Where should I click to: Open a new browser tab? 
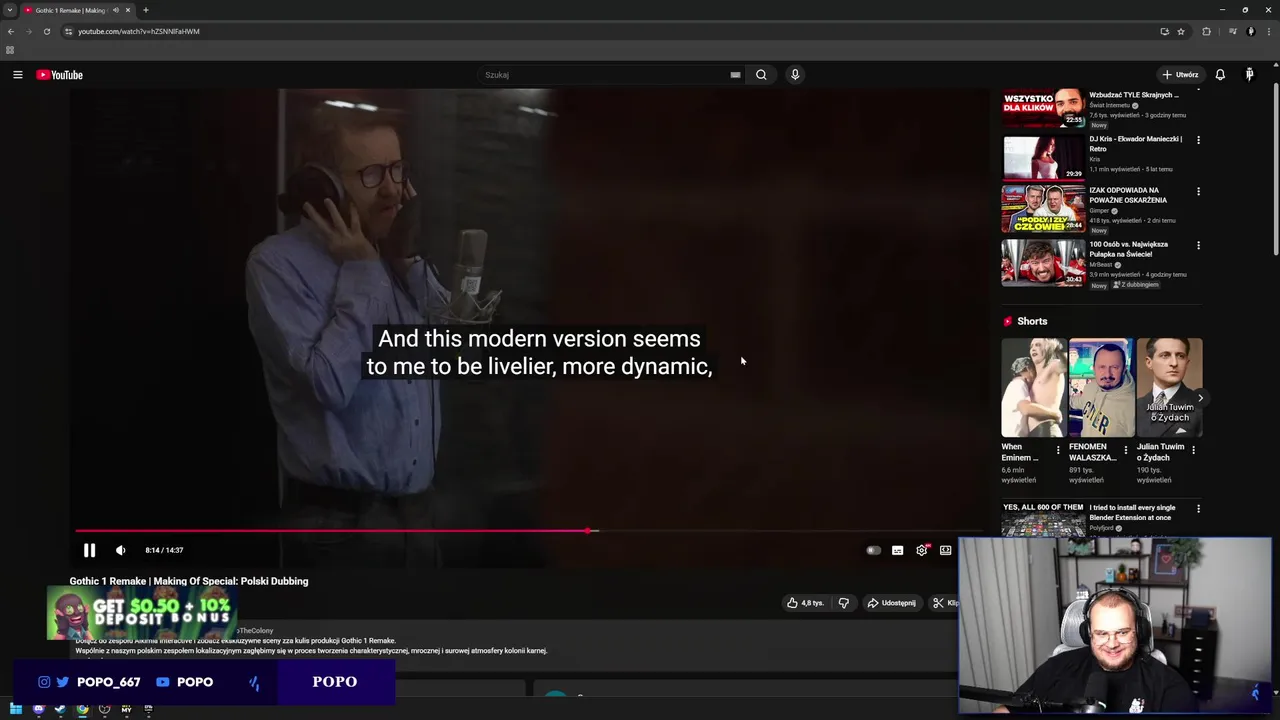(x=146, y=10)
